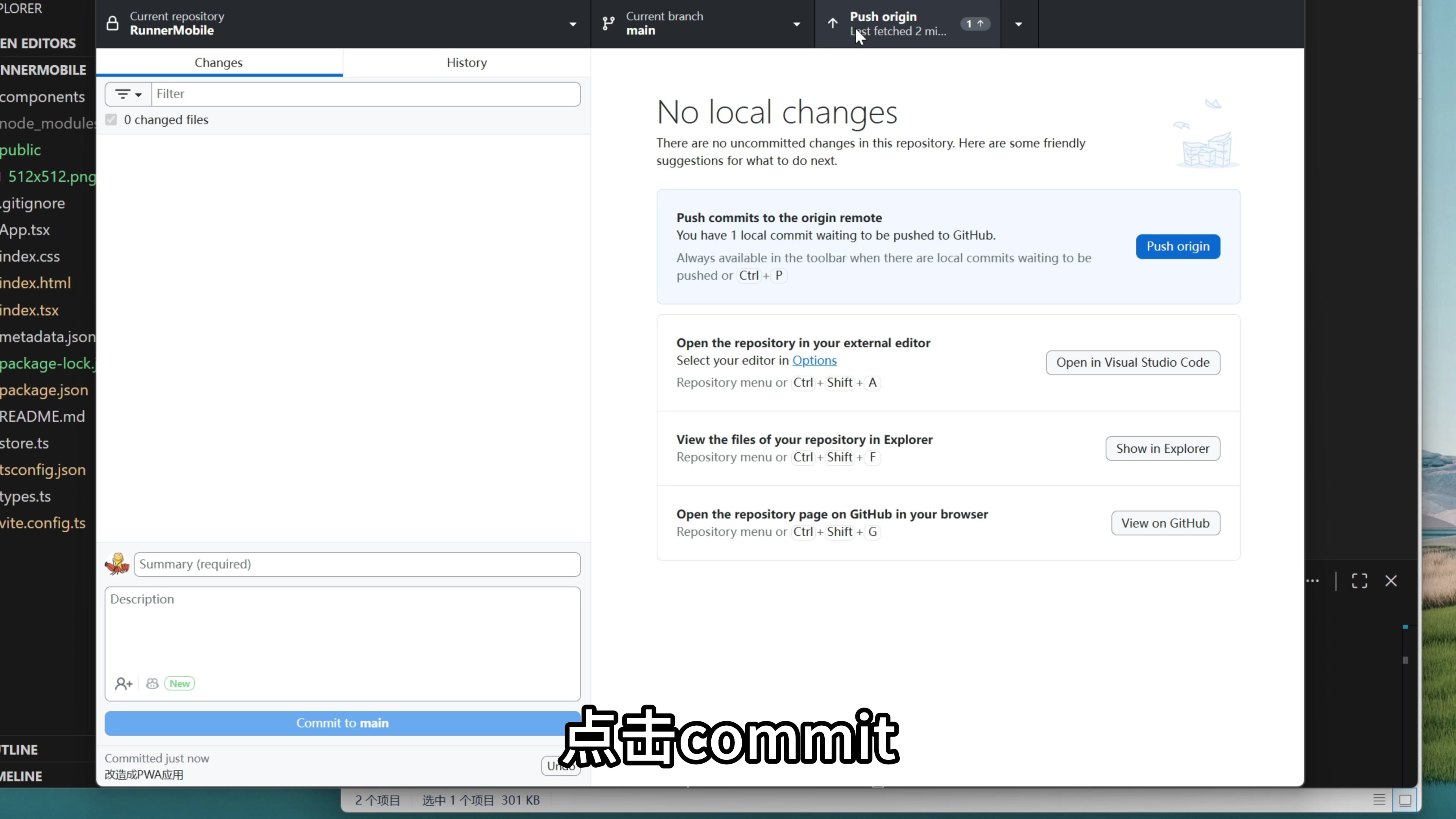Click the Copilot generate message icon

[x=152, y=684]
